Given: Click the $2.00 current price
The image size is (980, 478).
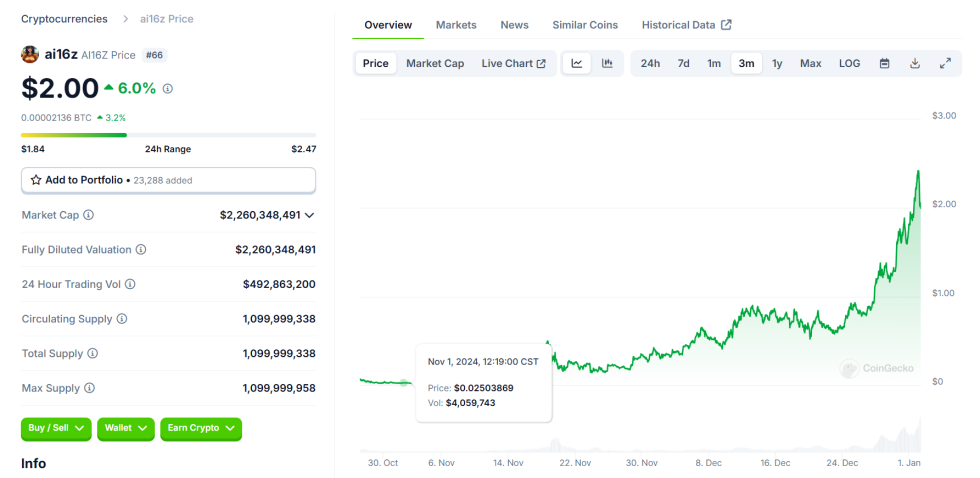Looking at the screenshot, I should coord(60,88).
